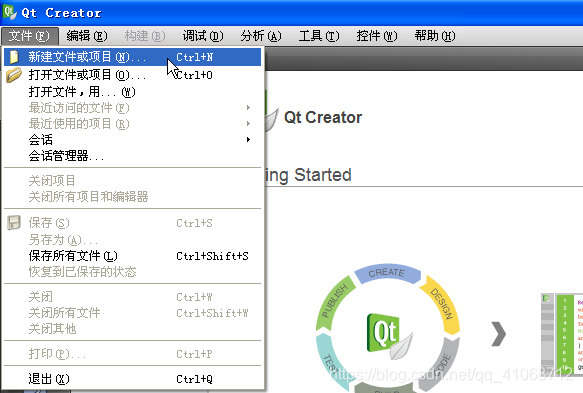Click the Qt Creator title bar icon
583x393 pixels.
pyautogui.click(x=9, y=12)
